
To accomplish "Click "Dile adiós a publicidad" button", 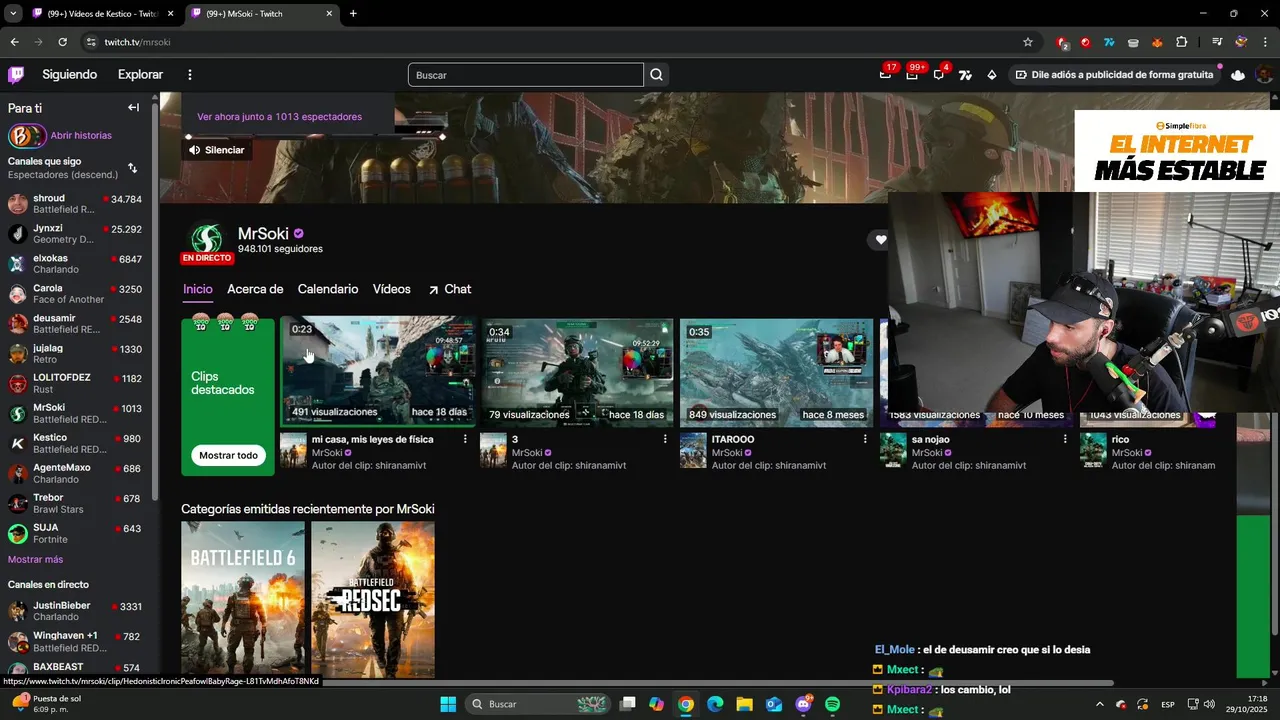I will tap(1115, 75).
